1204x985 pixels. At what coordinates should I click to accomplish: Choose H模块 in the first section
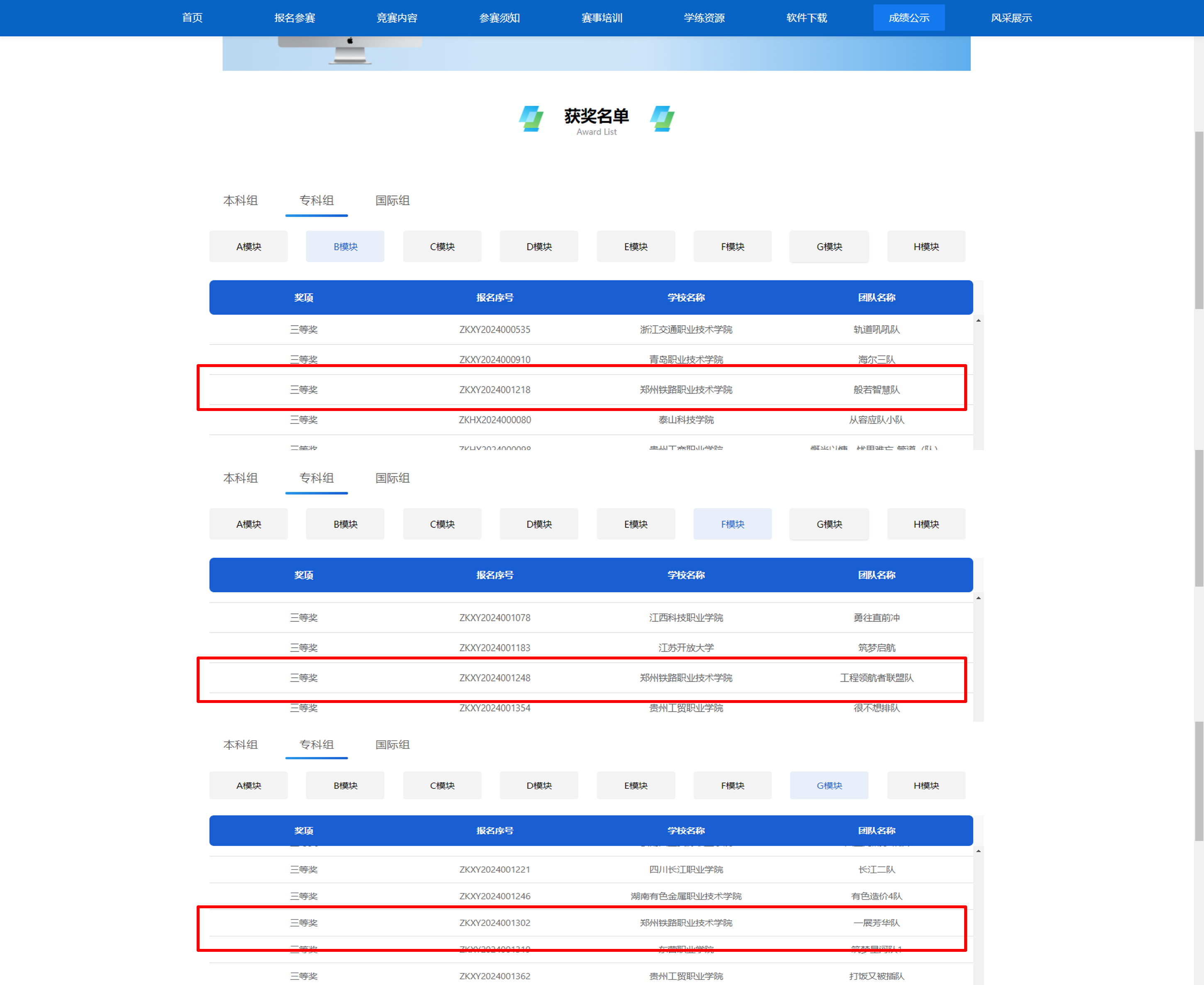point(926,246)
